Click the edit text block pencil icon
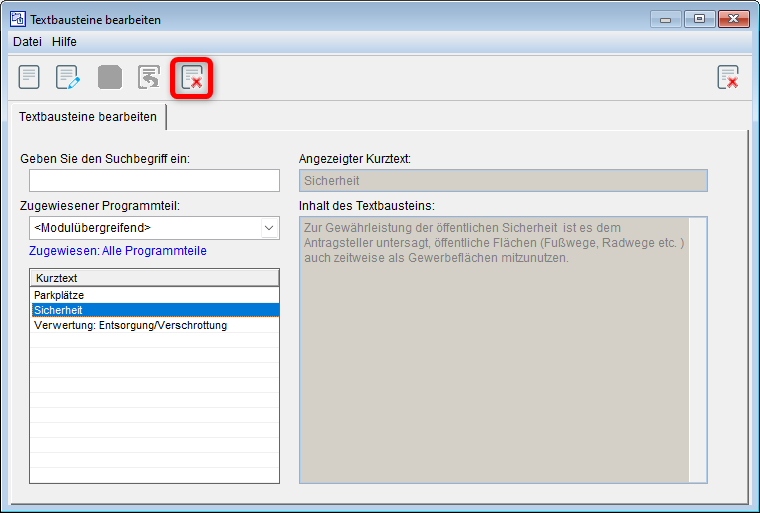The image size is (760, 513). tap(68, 77)
